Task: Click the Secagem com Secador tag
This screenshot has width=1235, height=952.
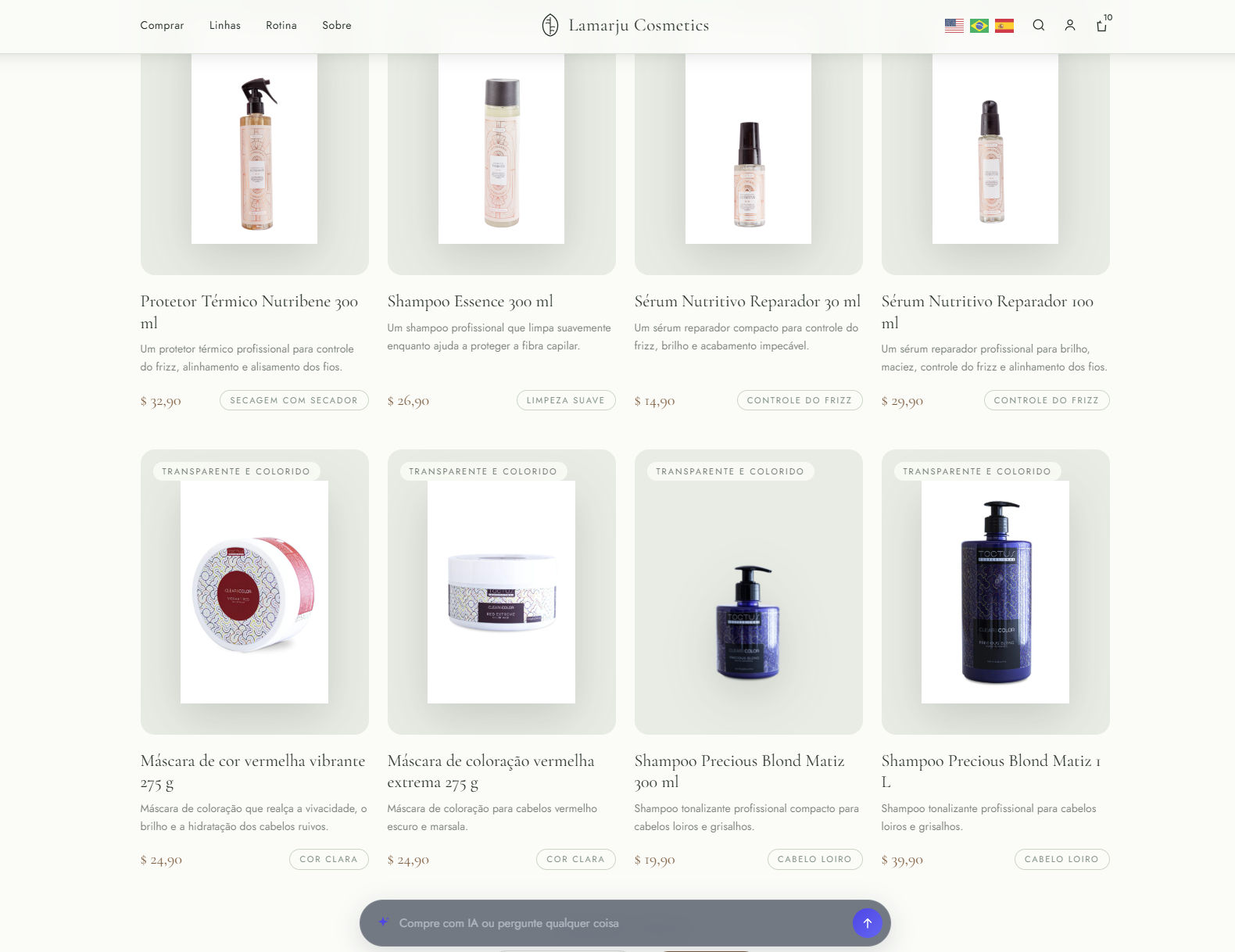Action: pyautogui.click(x=294, y=400)
